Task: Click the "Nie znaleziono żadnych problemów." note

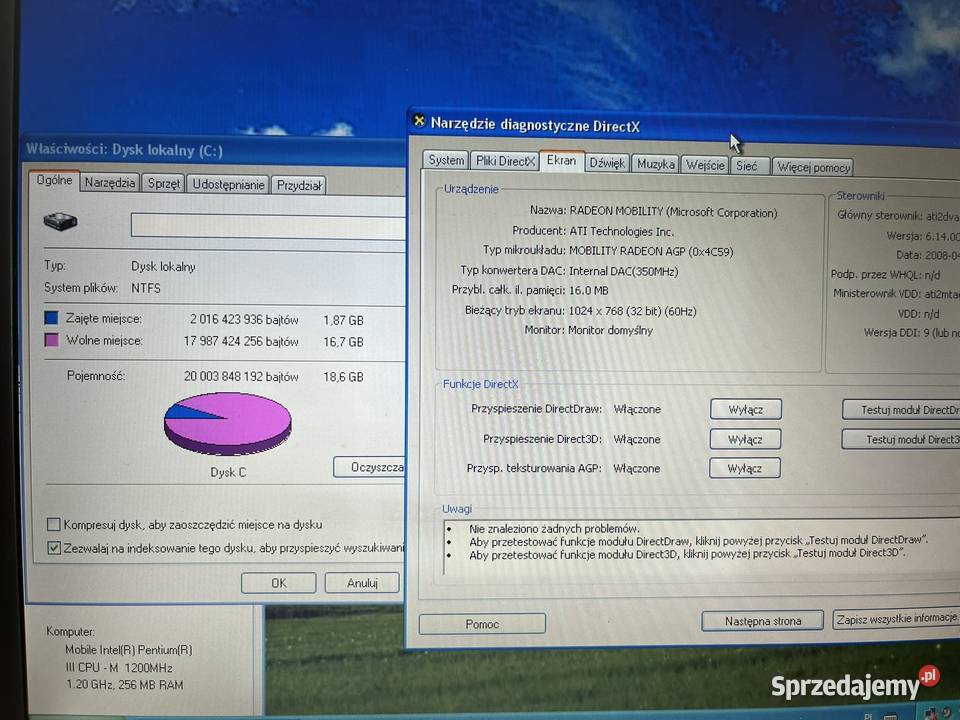Action: (x=554, y=528)
